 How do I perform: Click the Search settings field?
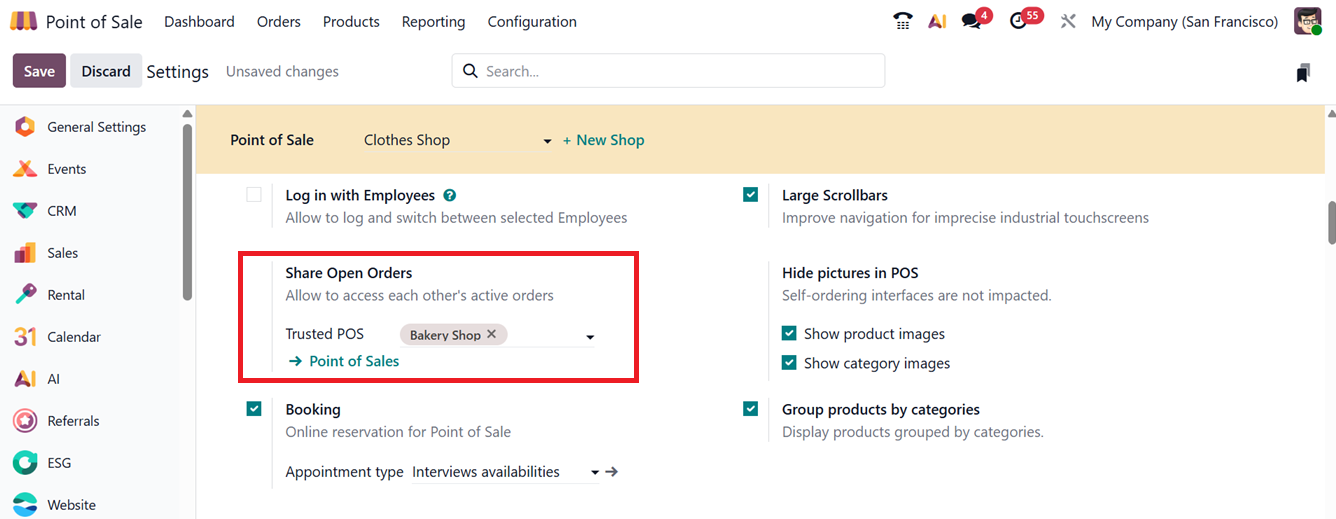pos(680,71)
